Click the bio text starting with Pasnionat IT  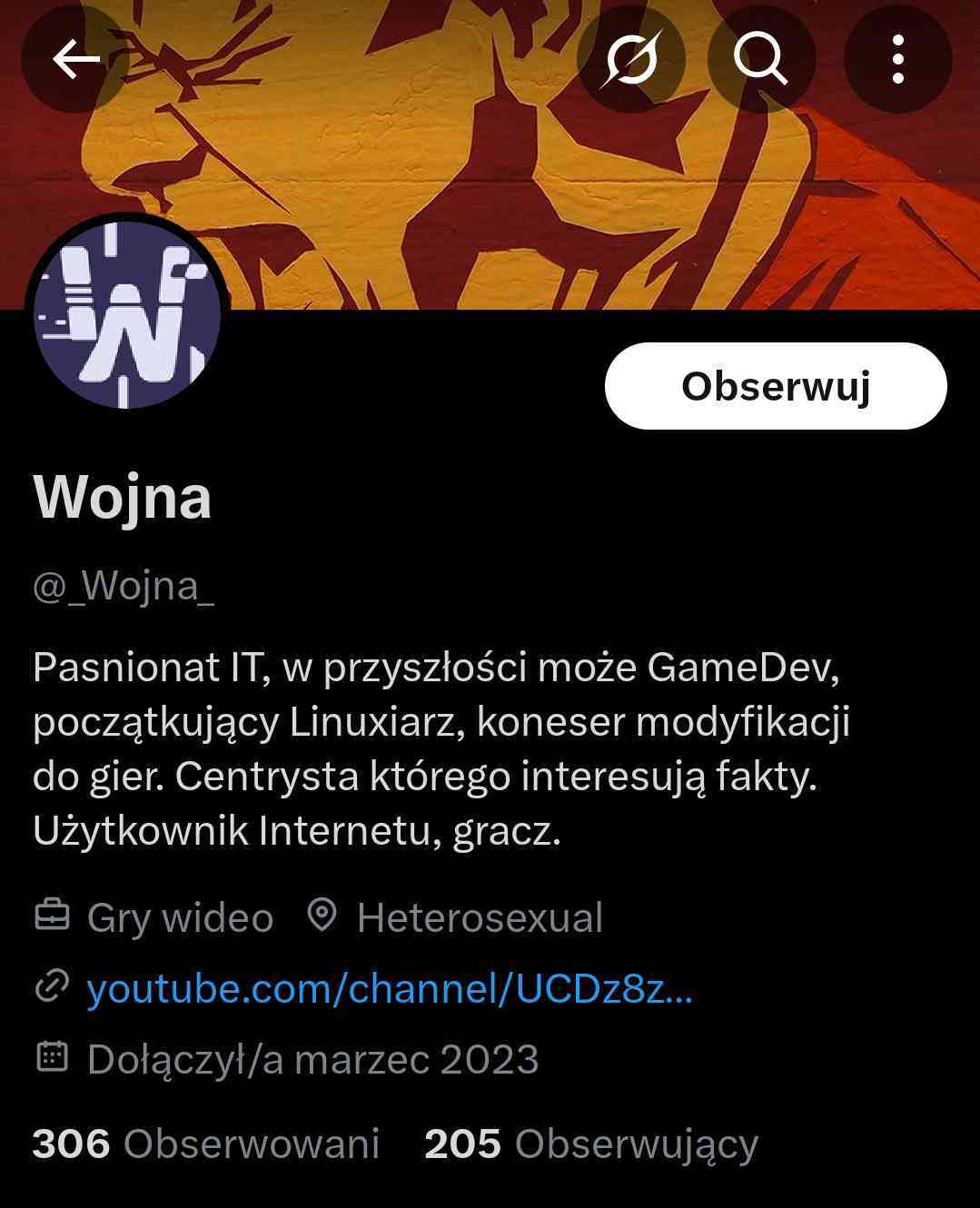coord(441,748)
